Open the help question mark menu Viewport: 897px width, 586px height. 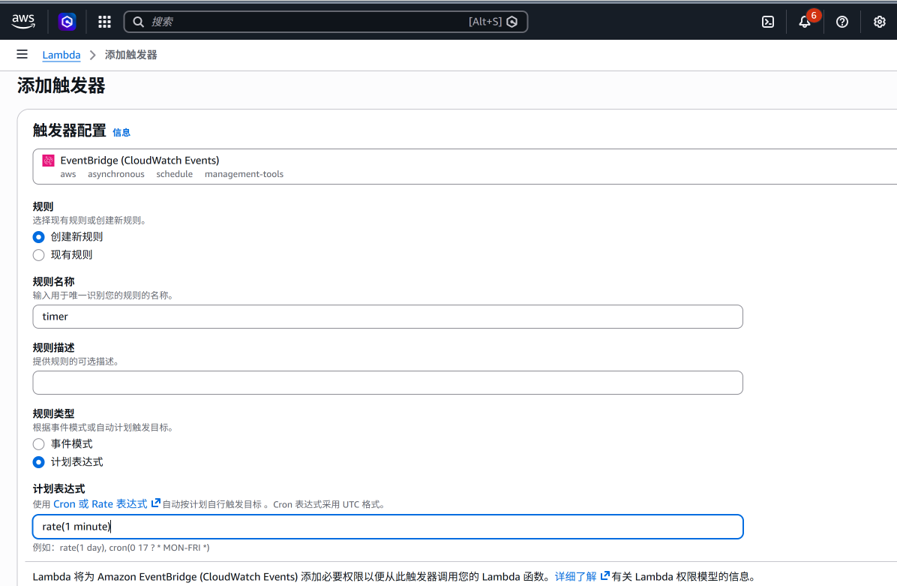[842, 22]
